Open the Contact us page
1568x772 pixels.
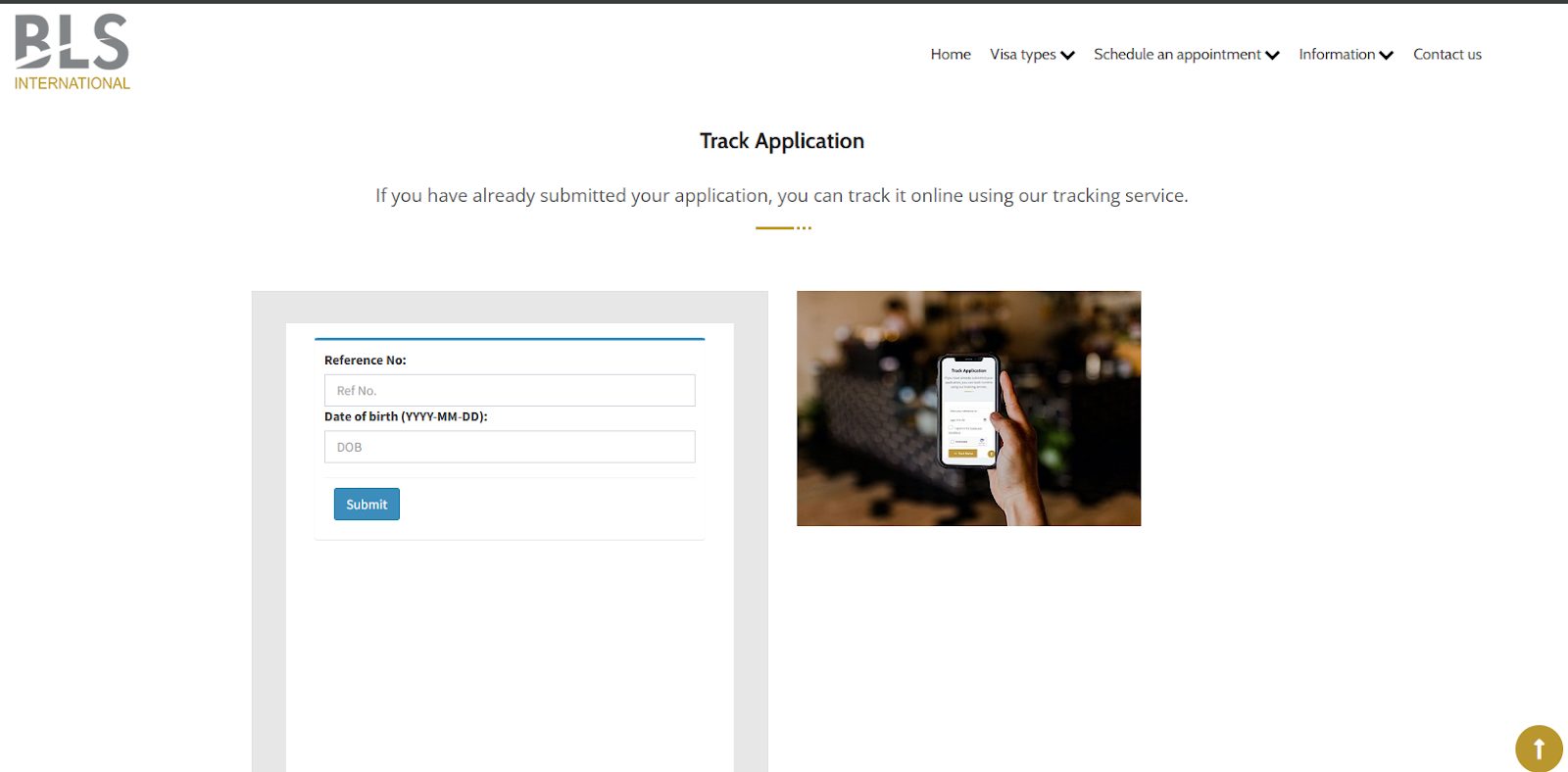click(1447, 55)
